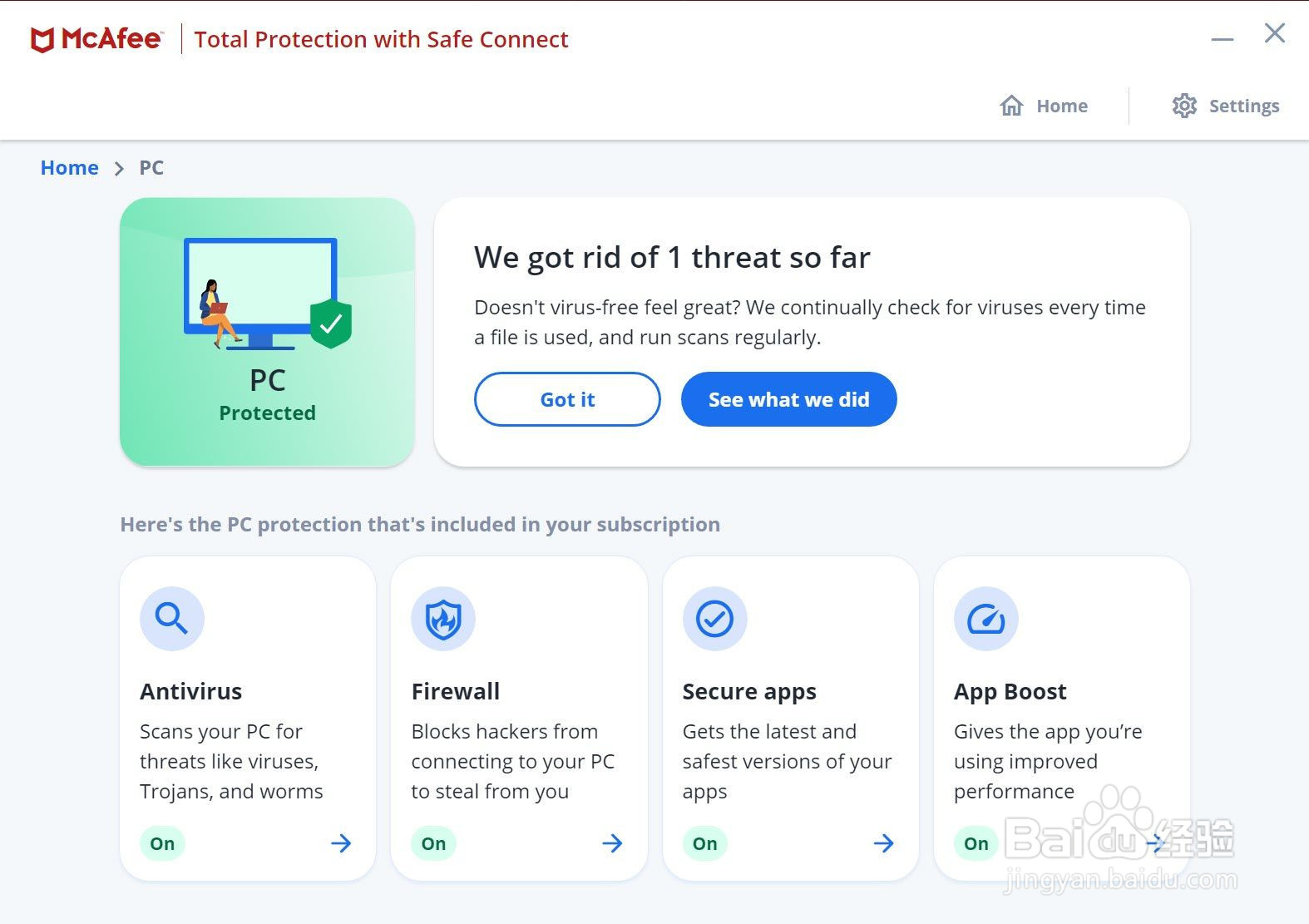
Task: Toggle the Secure apps On status badge
Action: coord(704,843)
